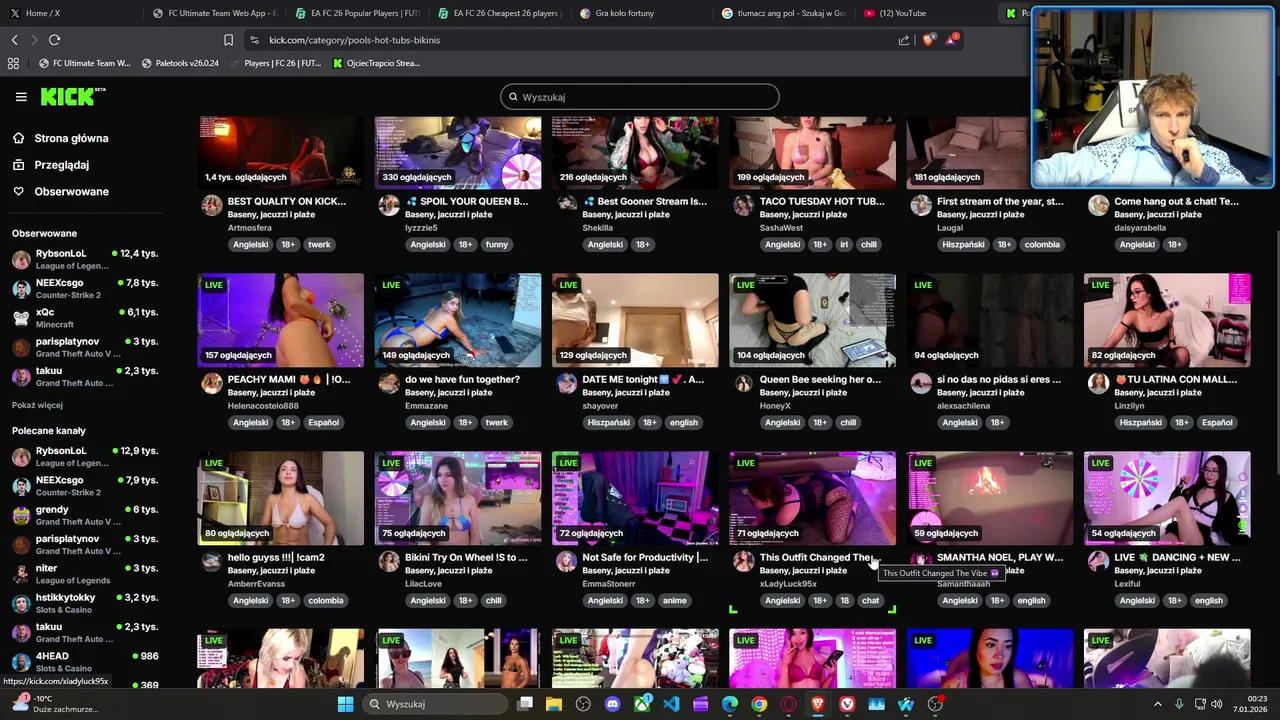Screen dimensions: 1280x720
Task: Bookmark this page via bookmark icon
Action: click(x=228, y=40)
